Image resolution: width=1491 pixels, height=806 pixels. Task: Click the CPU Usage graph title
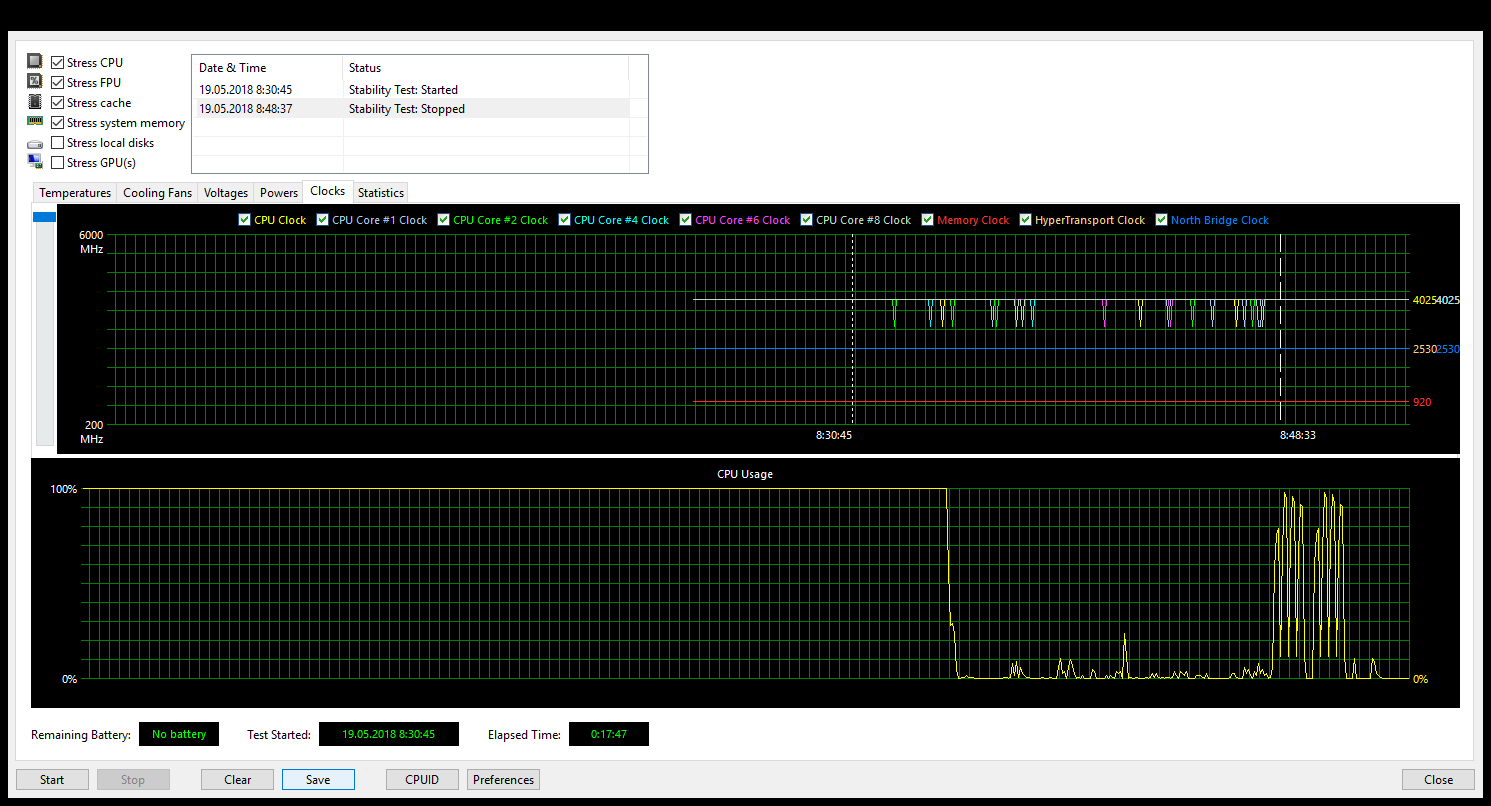tap(745, 474)
